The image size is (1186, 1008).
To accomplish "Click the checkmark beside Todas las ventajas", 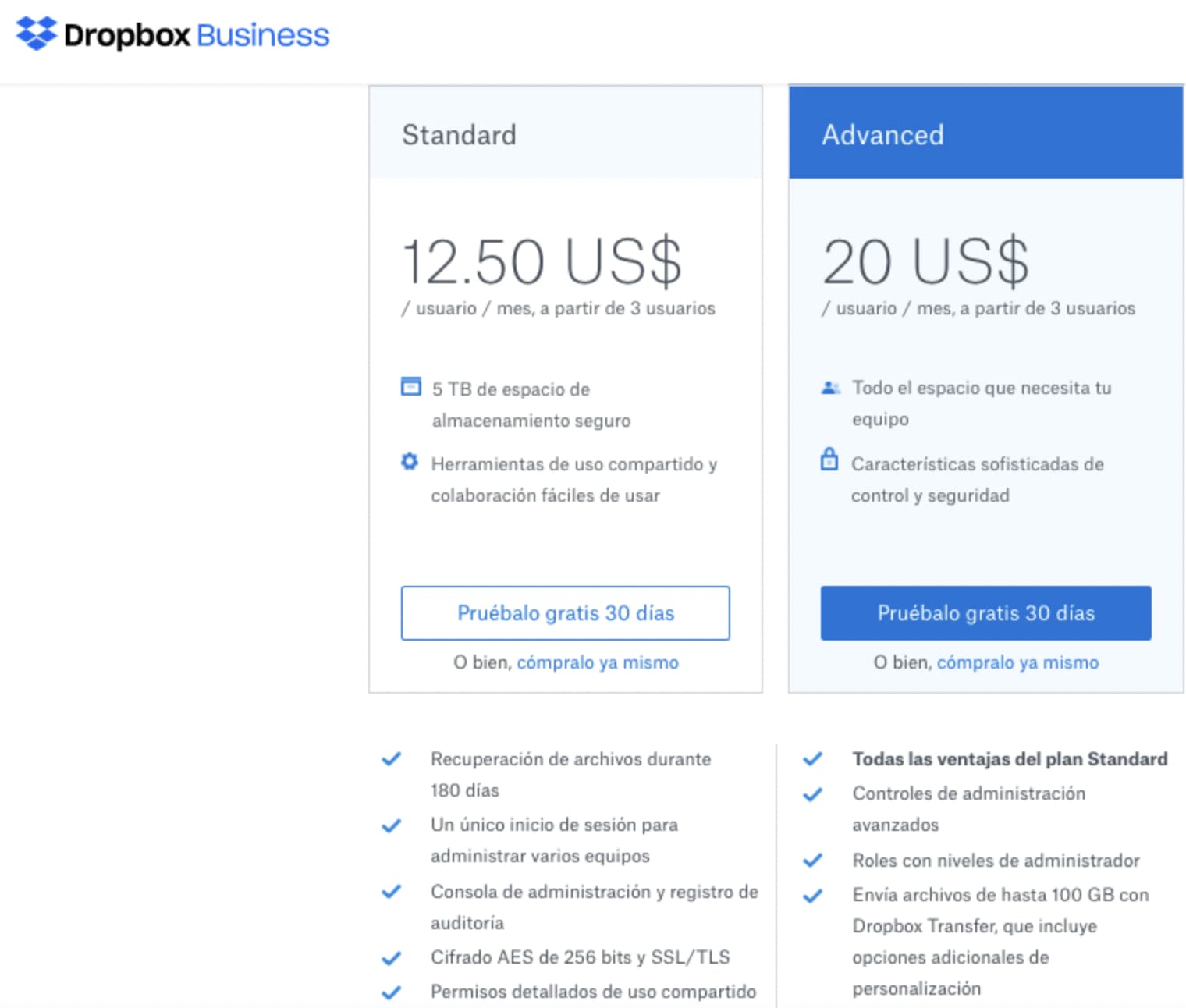I will pos(812,758).
